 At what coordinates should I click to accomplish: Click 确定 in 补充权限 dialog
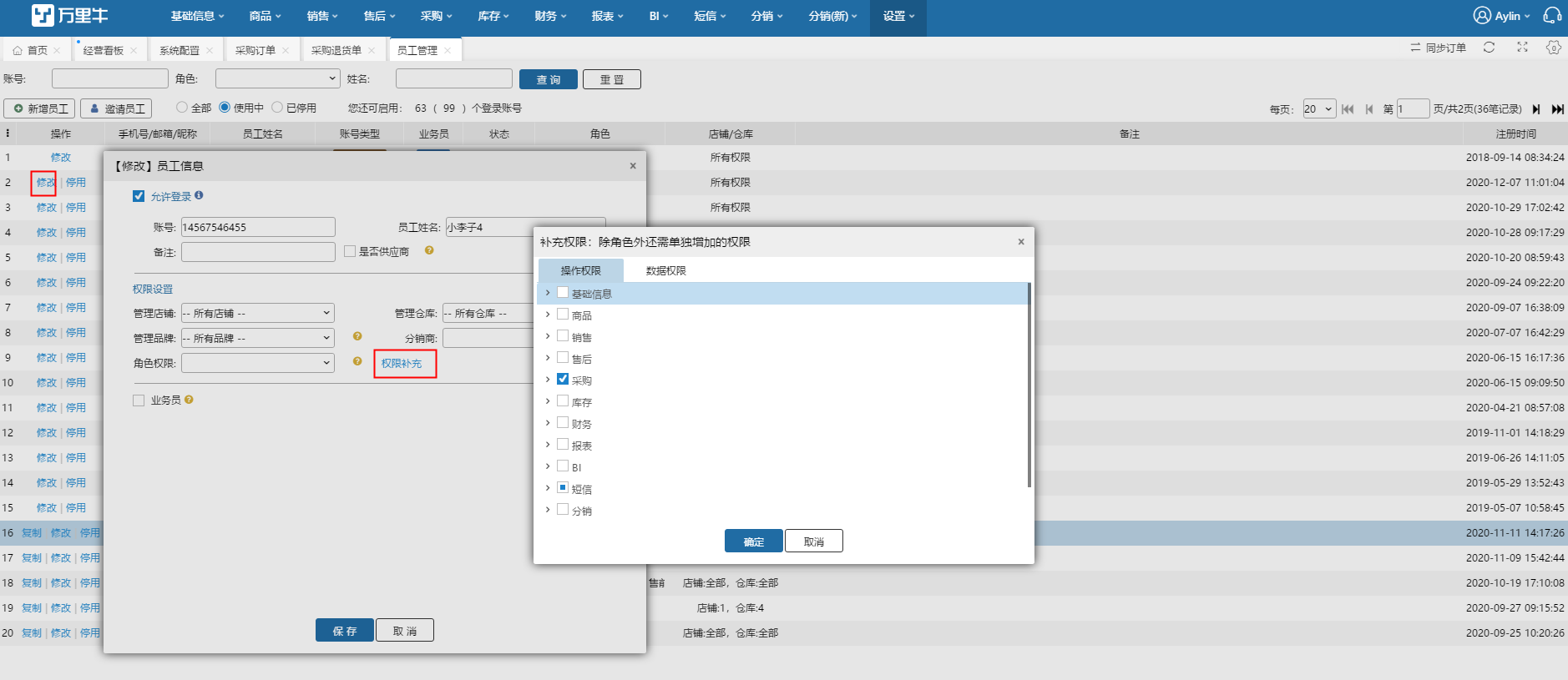[x=754, y=541]
